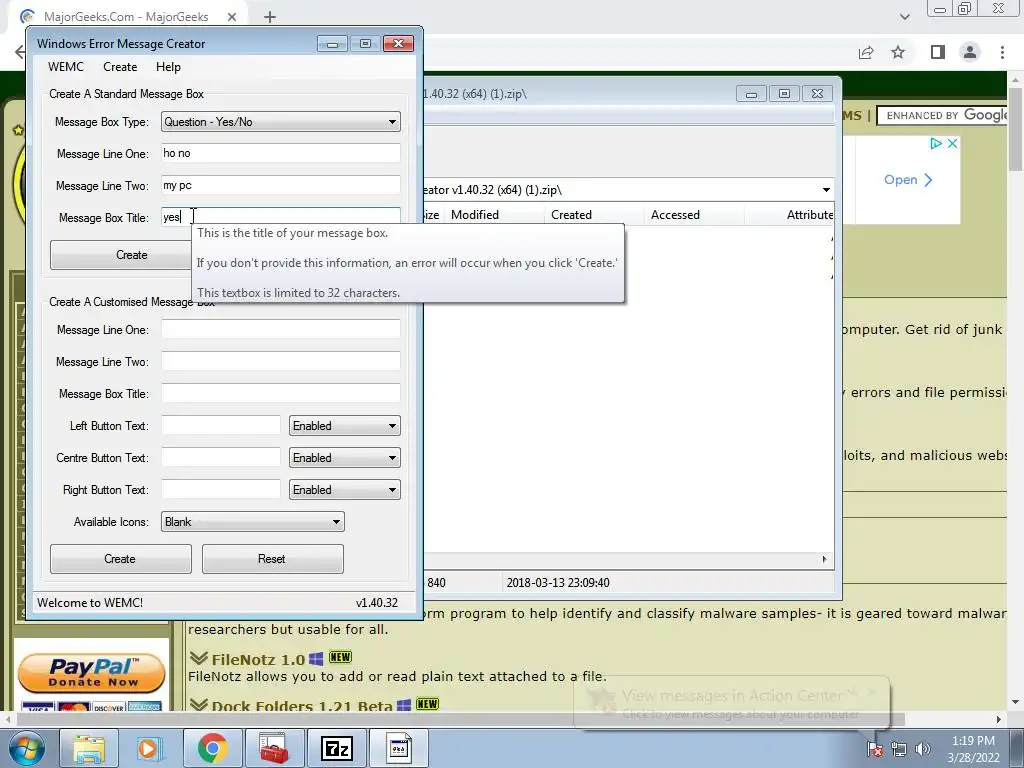1024x768 pixels.
Task: Click Action Center flag tray icon
Action: (x=874, y=749)
